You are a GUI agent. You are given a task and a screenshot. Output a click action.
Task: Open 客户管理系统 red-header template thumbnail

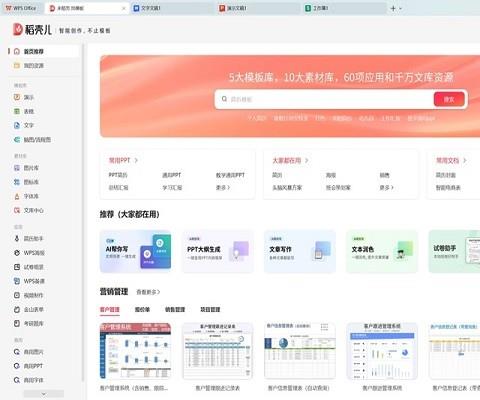tap(135, 351)
